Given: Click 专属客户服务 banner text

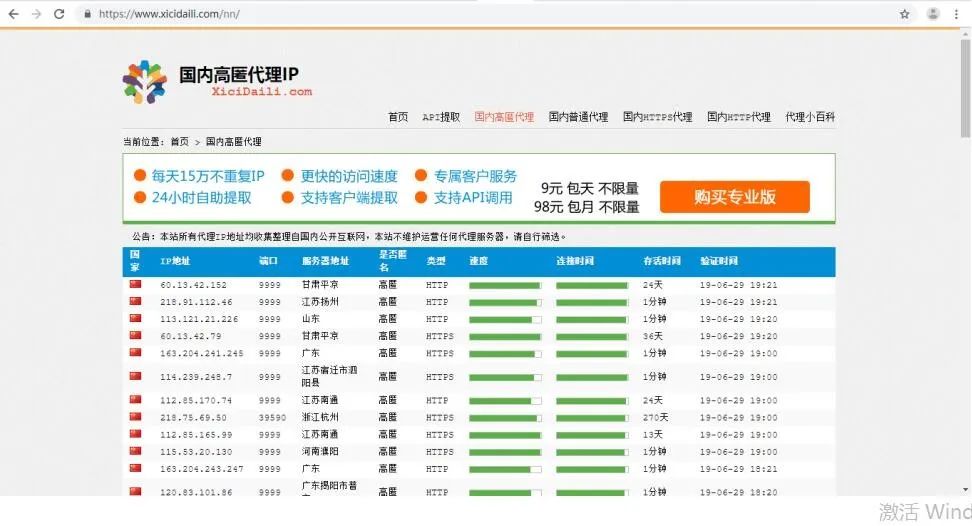Looking at the screenshot, I should (x=475, y=176).
